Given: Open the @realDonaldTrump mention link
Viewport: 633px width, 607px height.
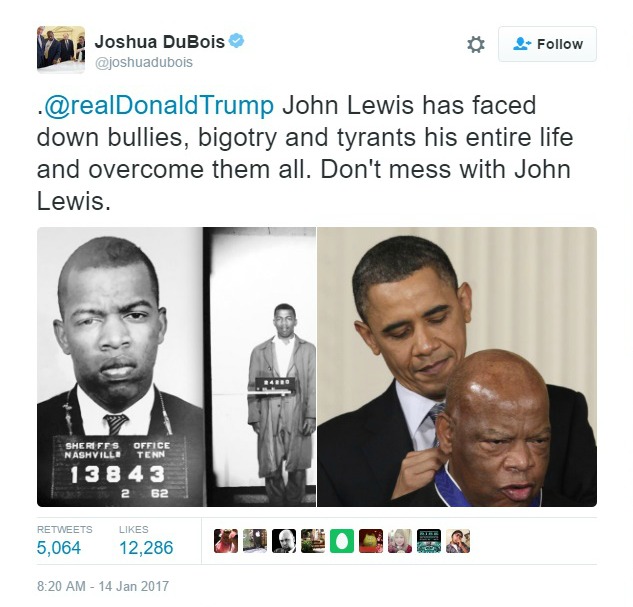Looking at the screenshot, I should click(159, 105).
